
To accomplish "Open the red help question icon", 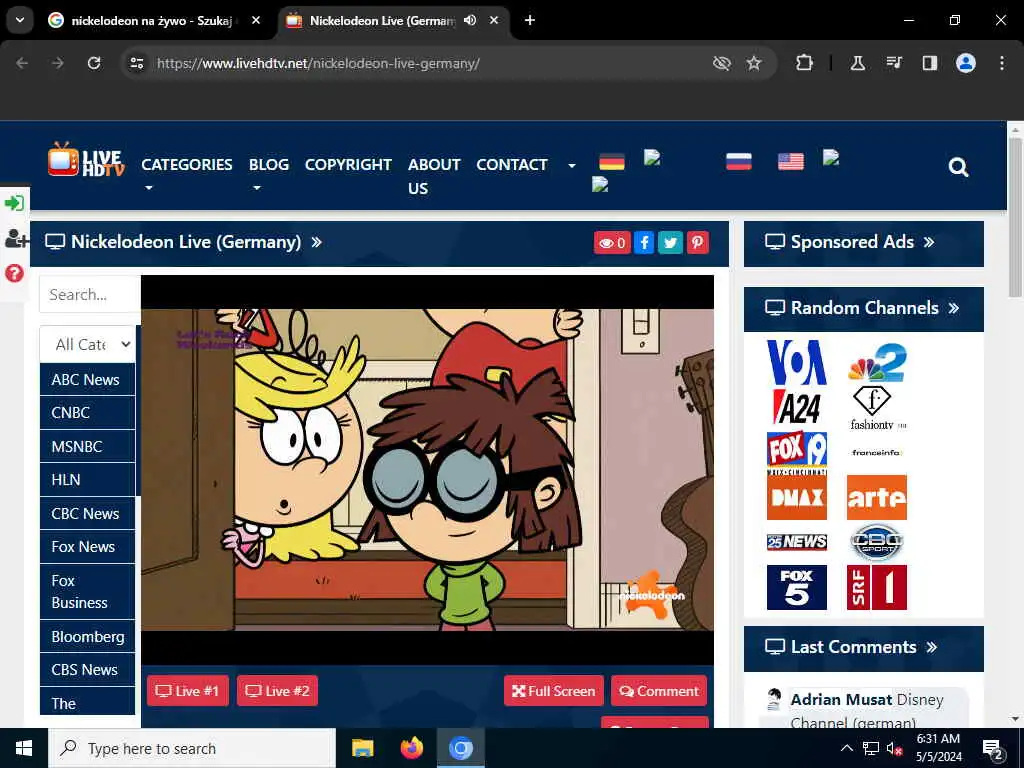I will (x=14, y=273).
